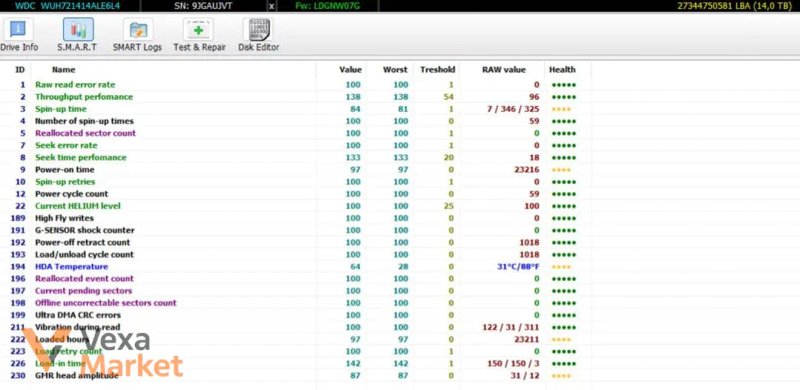Screen dimensions: 800x390
Task: Select the Raw read error rate row
Action: point(75,85)
